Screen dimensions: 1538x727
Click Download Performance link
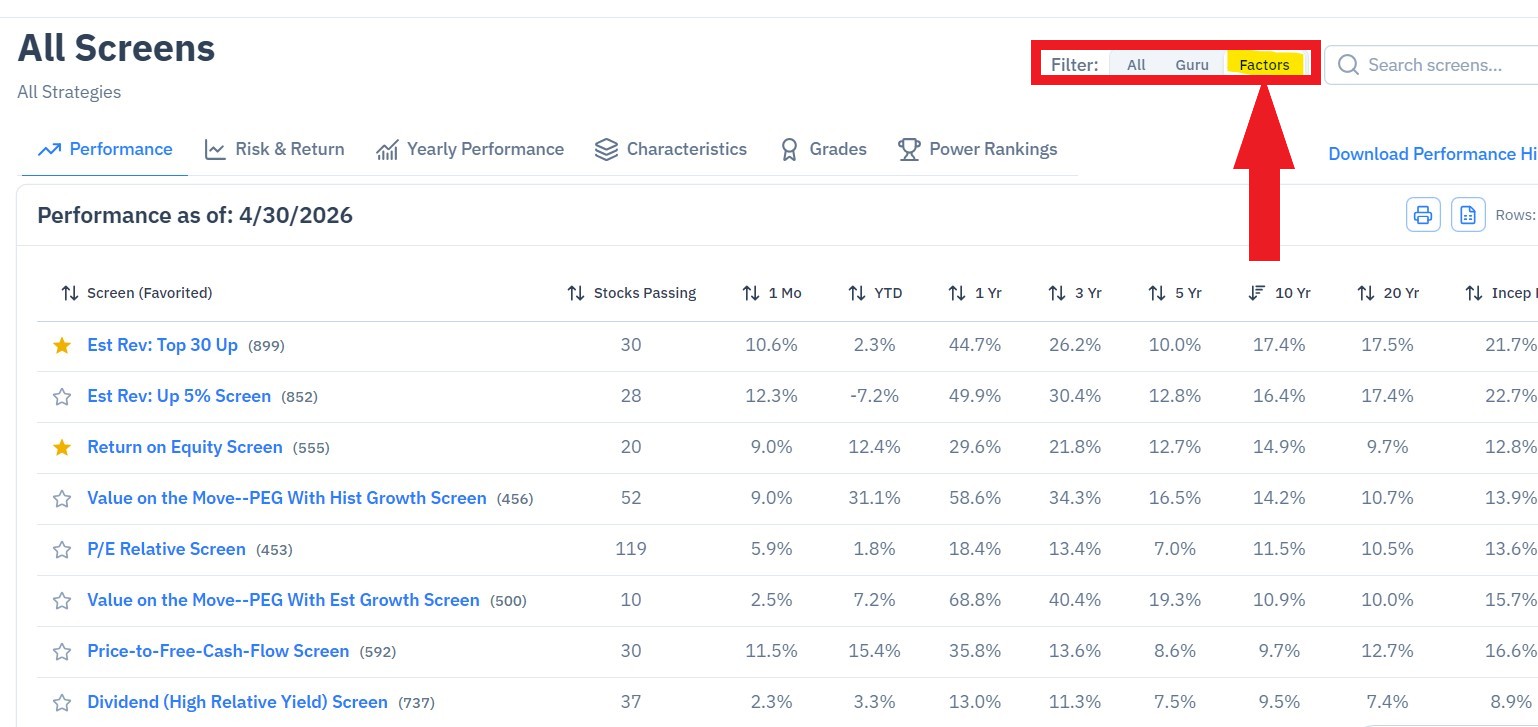(1432, 154)
